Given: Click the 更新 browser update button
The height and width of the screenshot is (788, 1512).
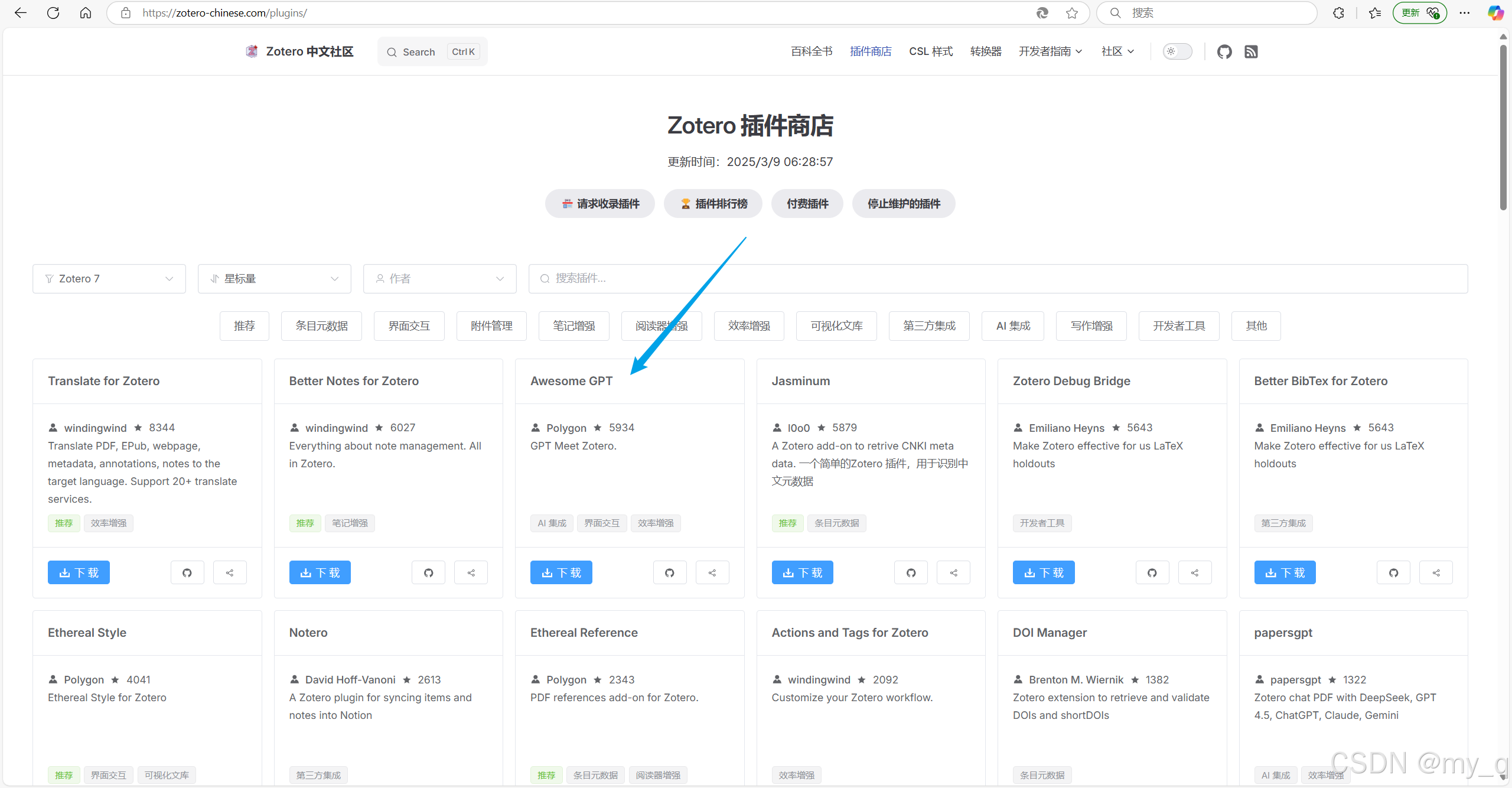Looking at the screenshot, I should pyautogui.click(x=1419, y=13).
